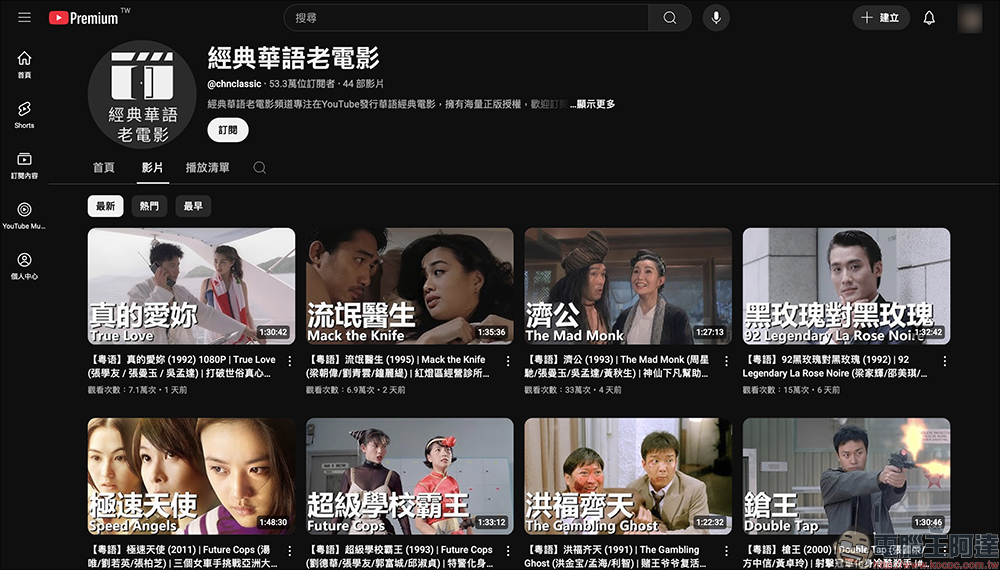Play 黑玫瑰對黑玫瑰 thumbnail
This screenshot has width=1000, height=570.
(846, 286)
